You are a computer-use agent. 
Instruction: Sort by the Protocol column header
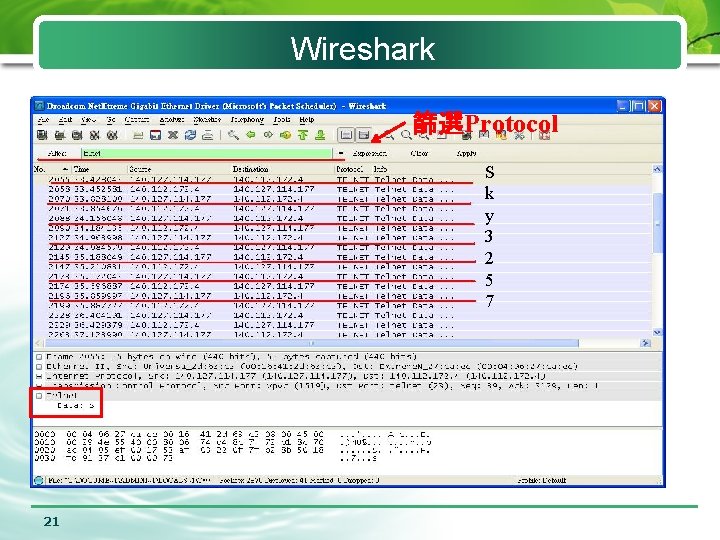[353, 169]
